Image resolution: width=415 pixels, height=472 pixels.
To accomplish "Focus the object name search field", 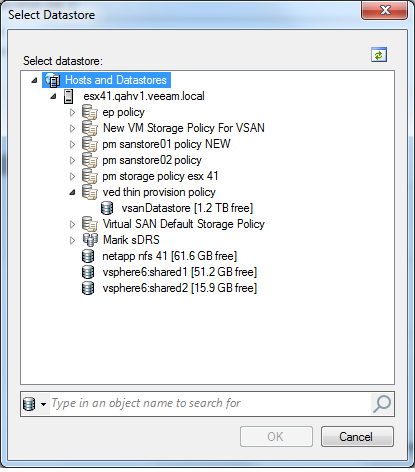I will point(210,404).
